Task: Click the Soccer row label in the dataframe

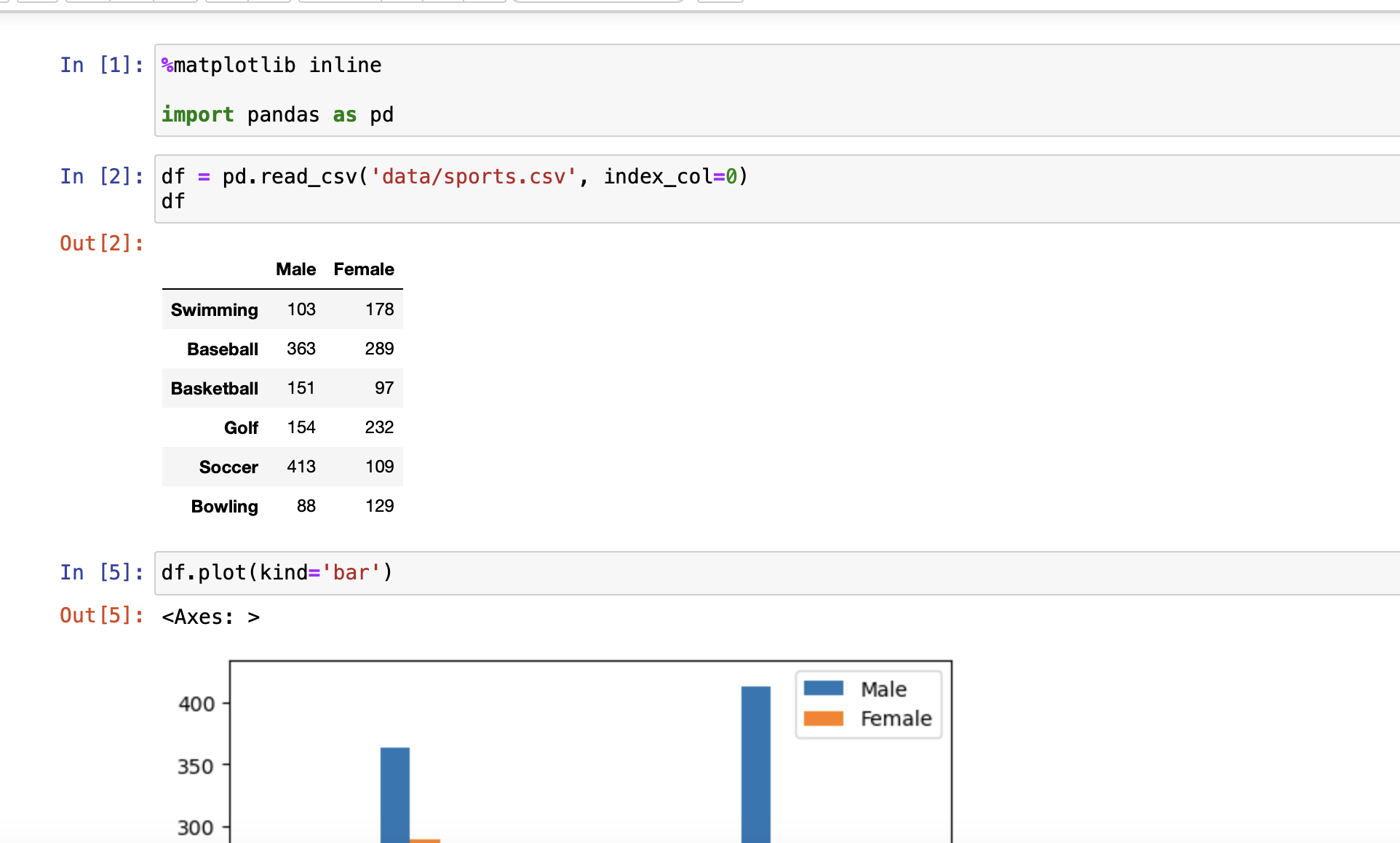Action: 228,467
